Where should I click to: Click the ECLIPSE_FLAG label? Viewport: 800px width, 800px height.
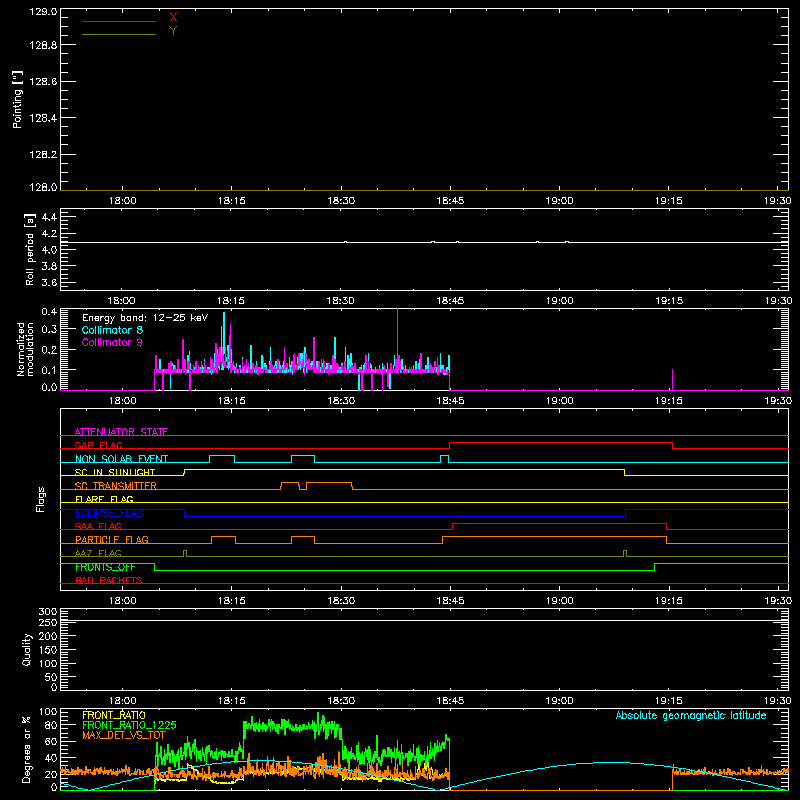[x=109, y=513]
